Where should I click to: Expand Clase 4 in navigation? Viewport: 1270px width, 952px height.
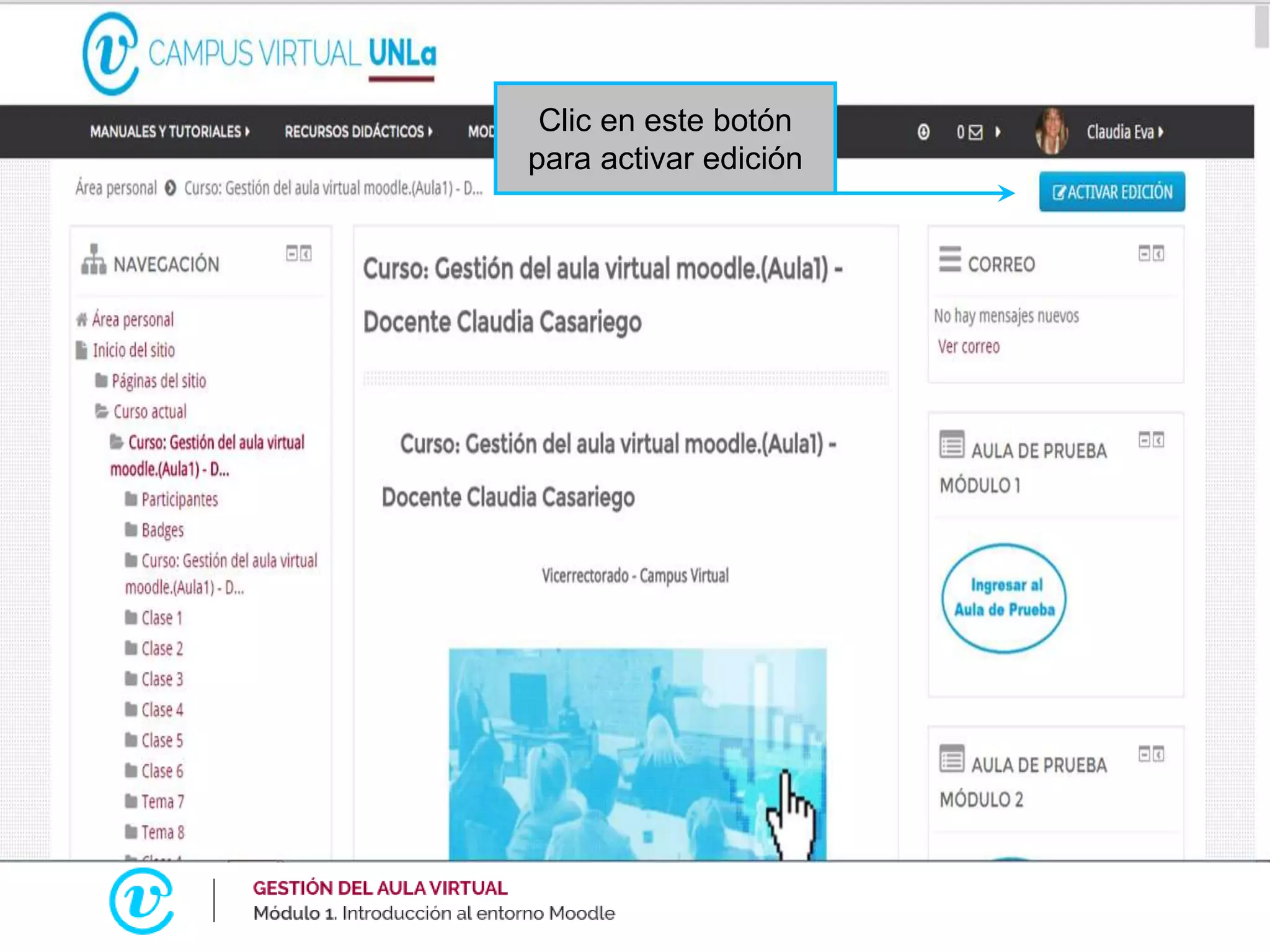162,710
